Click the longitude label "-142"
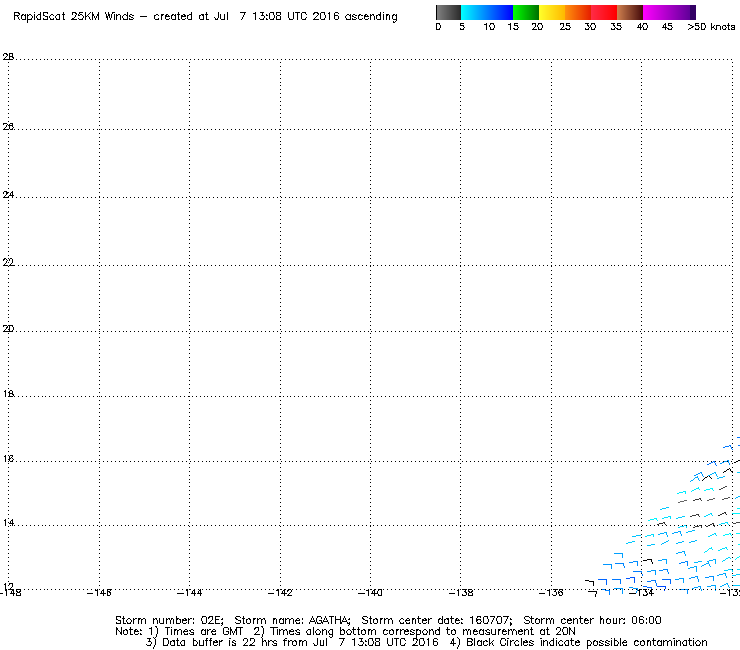740x650 pixels. pos(280,592)
